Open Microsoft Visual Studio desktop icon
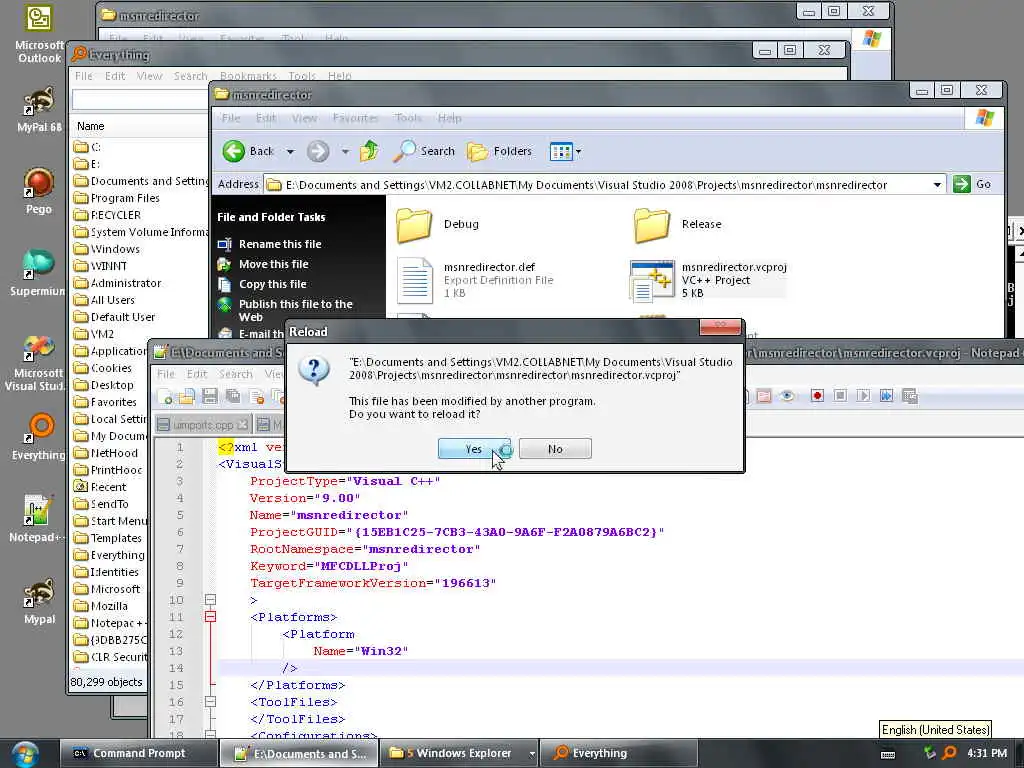 click(x=37, y=363)
